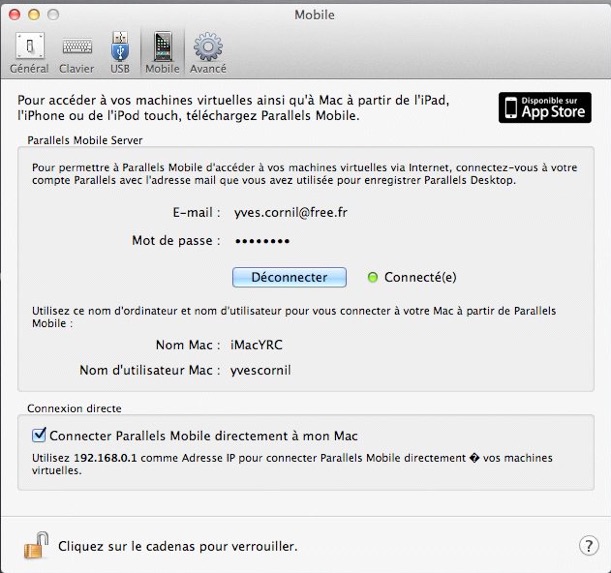
Task: Click the Mot de passe field
Action: [x=262, y=241]
